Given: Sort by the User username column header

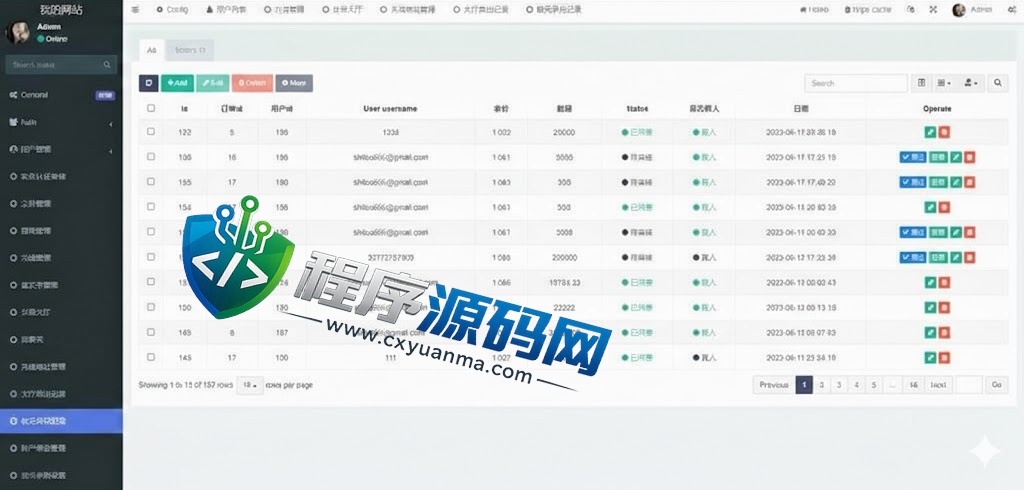Looking at the screenshot, I should click(390, 108).
